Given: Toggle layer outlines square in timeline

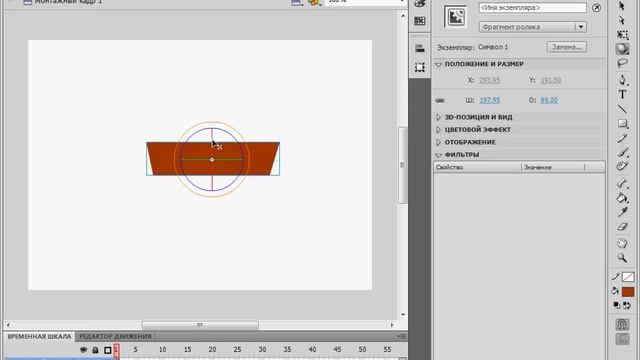Looking at the screenshot, I should (108, 350).
